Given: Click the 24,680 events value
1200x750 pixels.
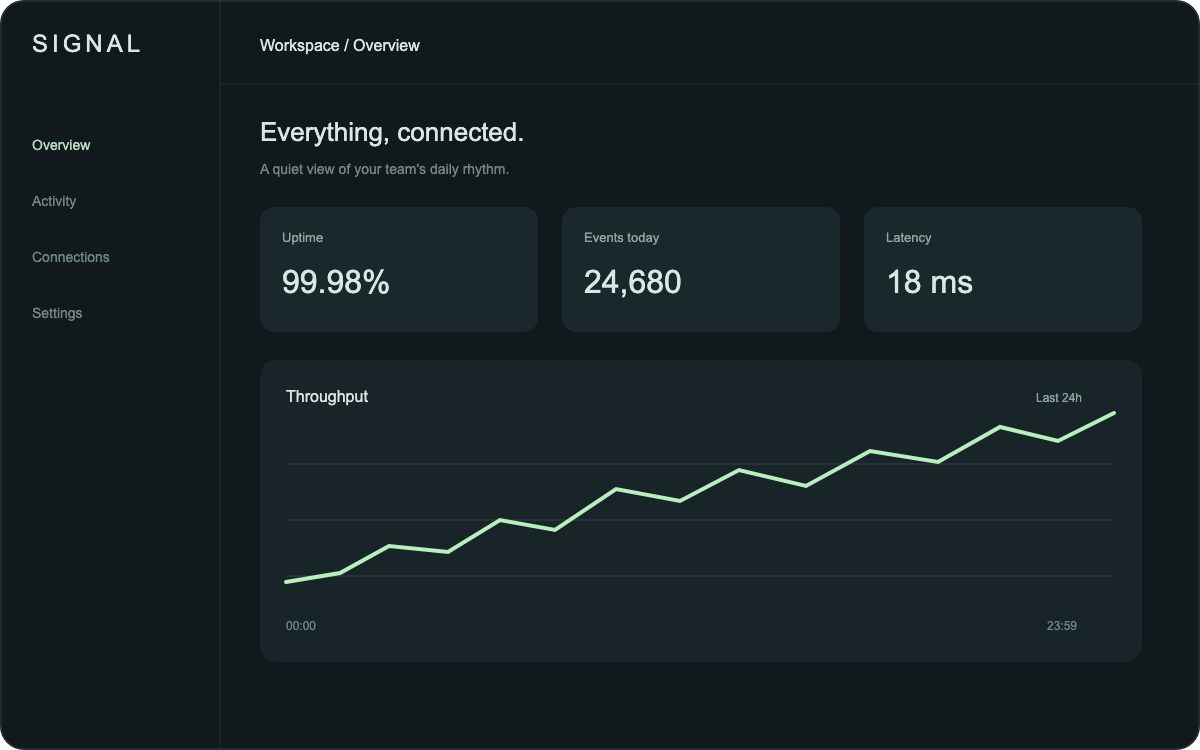Looking at the screenshot, I should 633,282.
